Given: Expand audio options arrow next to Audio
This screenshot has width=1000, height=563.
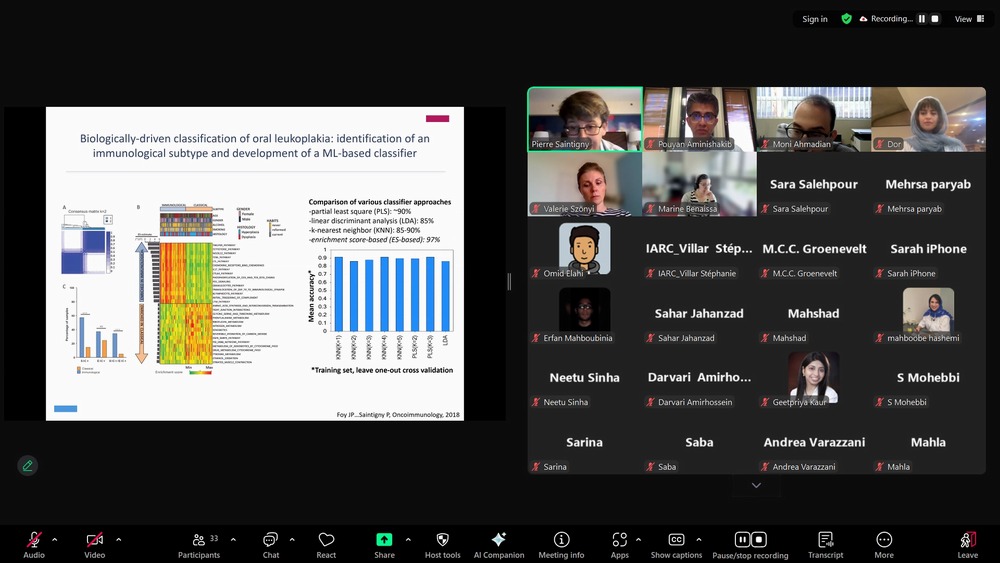Looking at the screenshot, I should (x=55, y=539).
